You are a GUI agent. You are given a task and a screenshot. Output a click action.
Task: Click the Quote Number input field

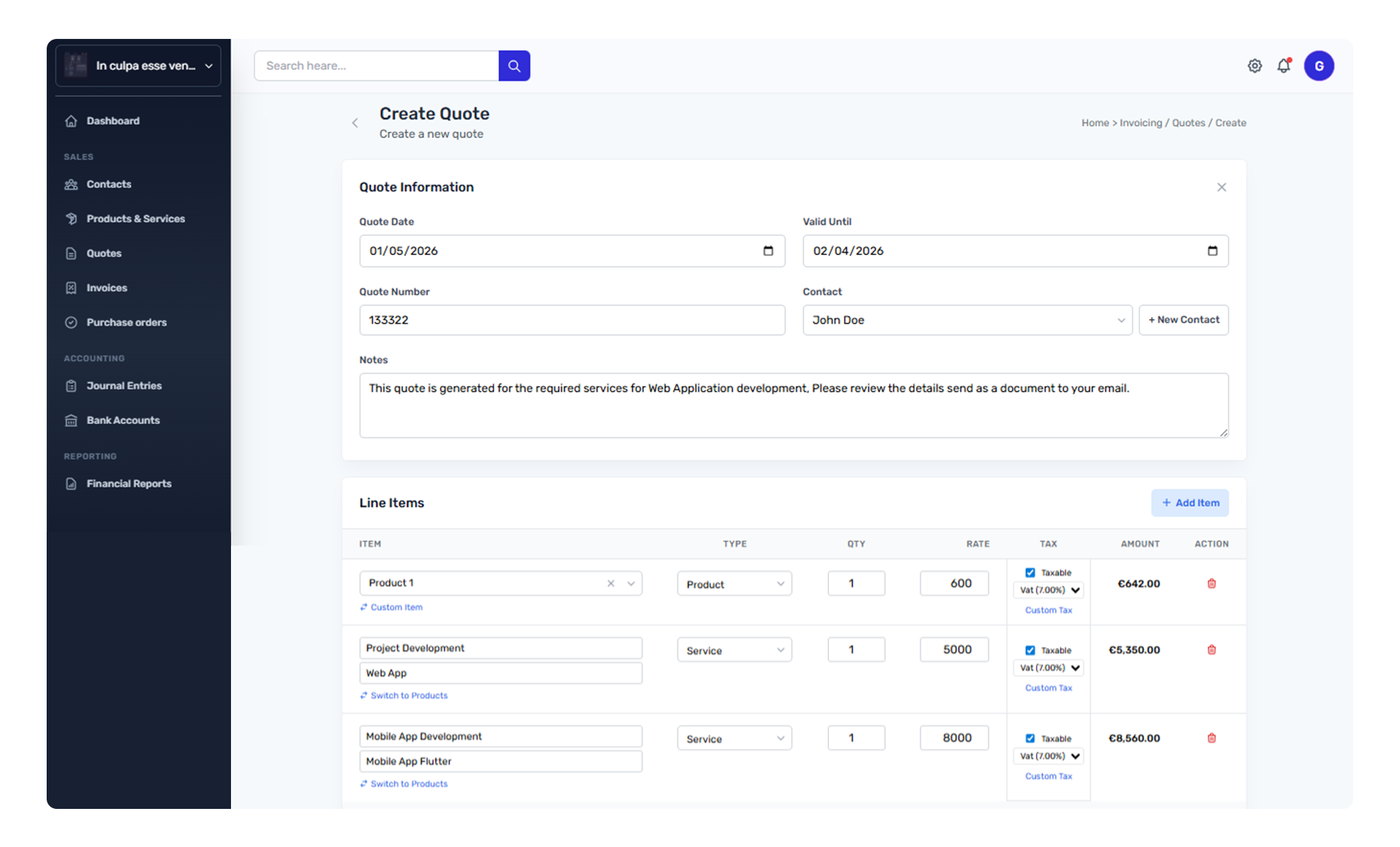(x=572, y=320)
